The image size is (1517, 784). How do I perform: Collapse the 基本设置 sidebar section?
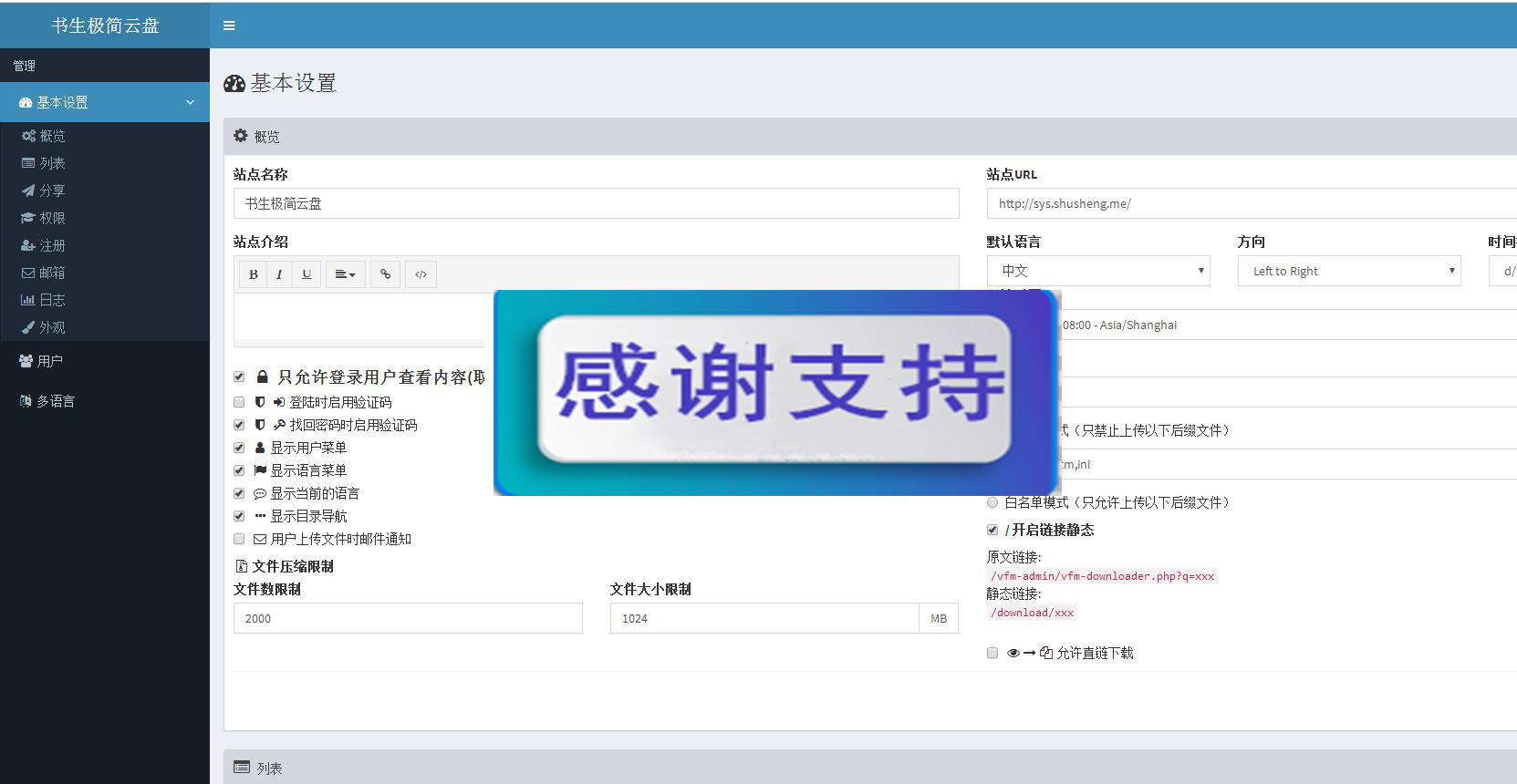tap(105, 102)
